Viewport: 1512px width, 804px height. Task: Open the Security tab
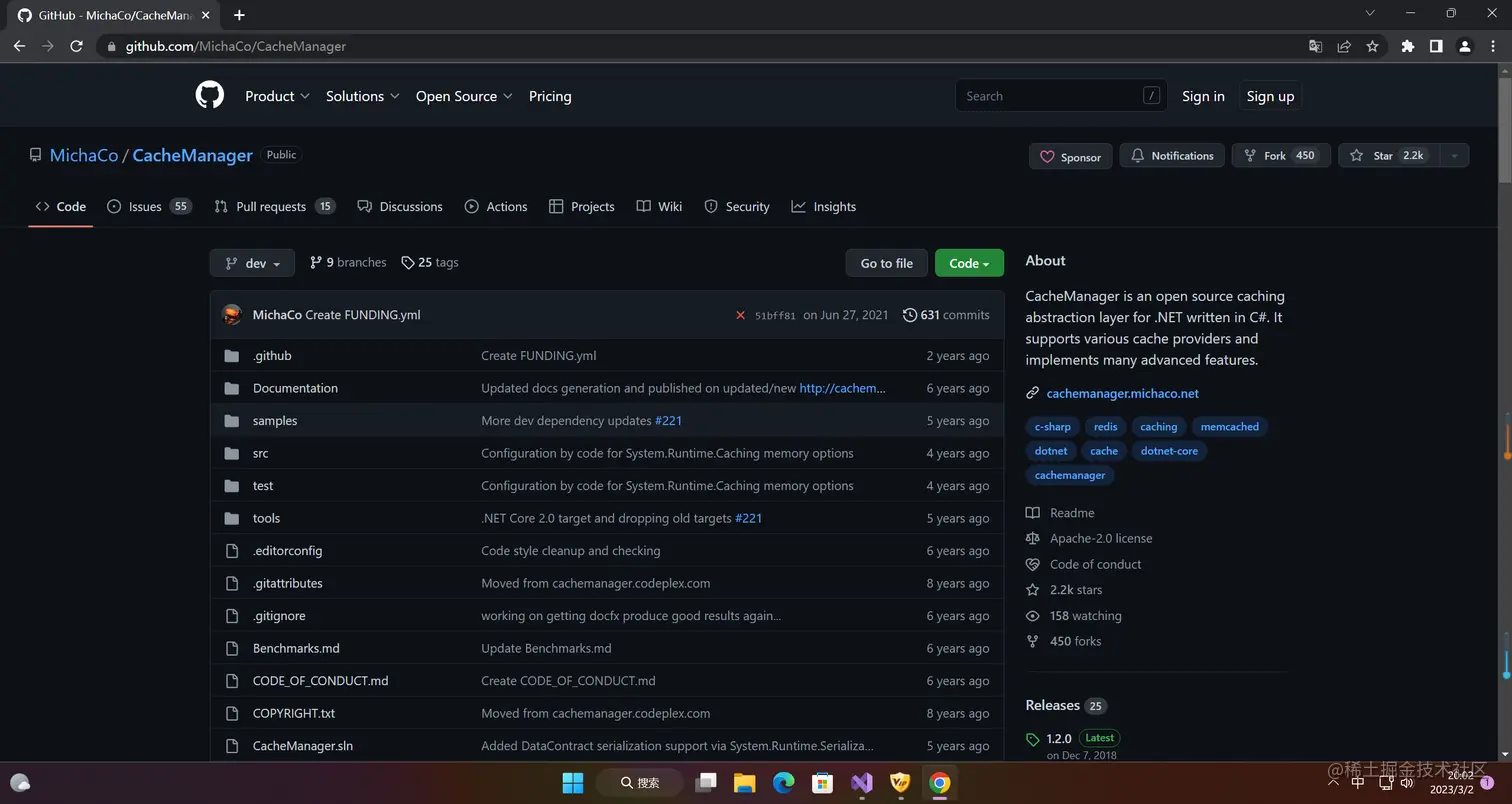point(737,206)
